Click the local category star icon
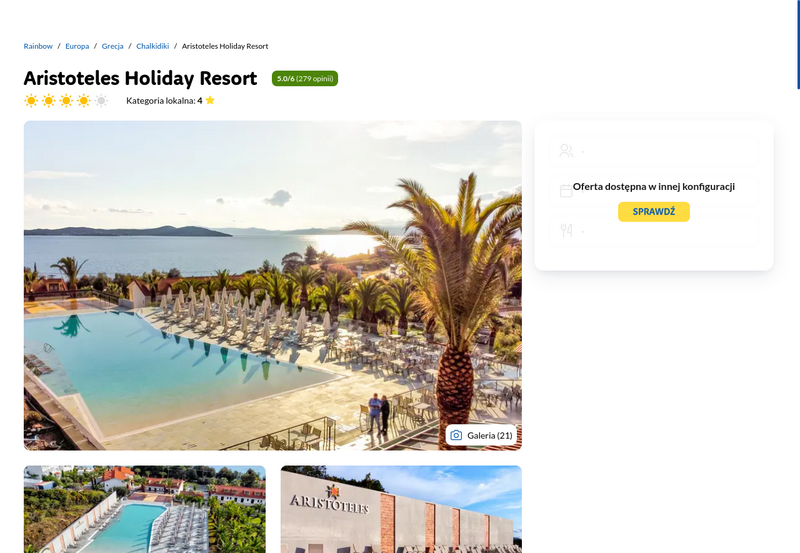 point(210,100)
